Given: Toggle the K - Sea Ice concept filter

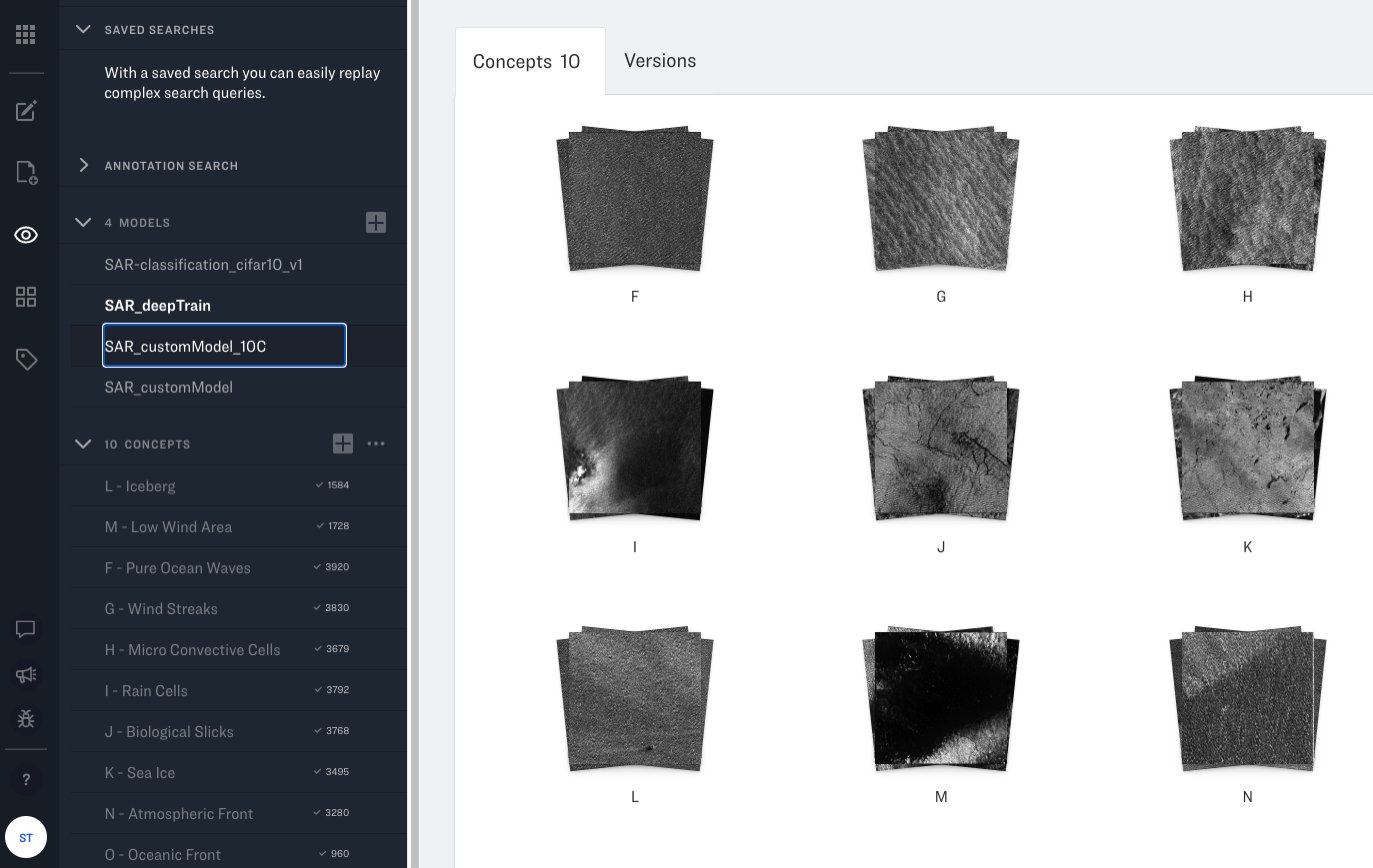Looking at the screenshot, I should [140, 773].
